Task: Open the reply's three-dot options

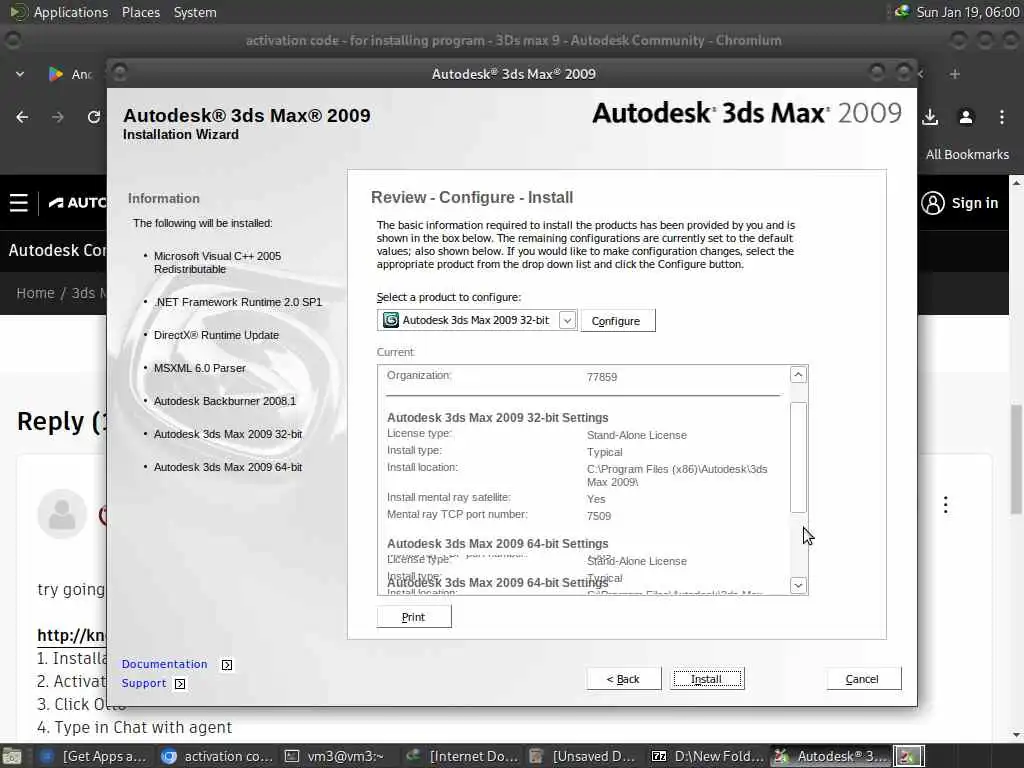Action: pyautogui.click(x=946, y=504)
